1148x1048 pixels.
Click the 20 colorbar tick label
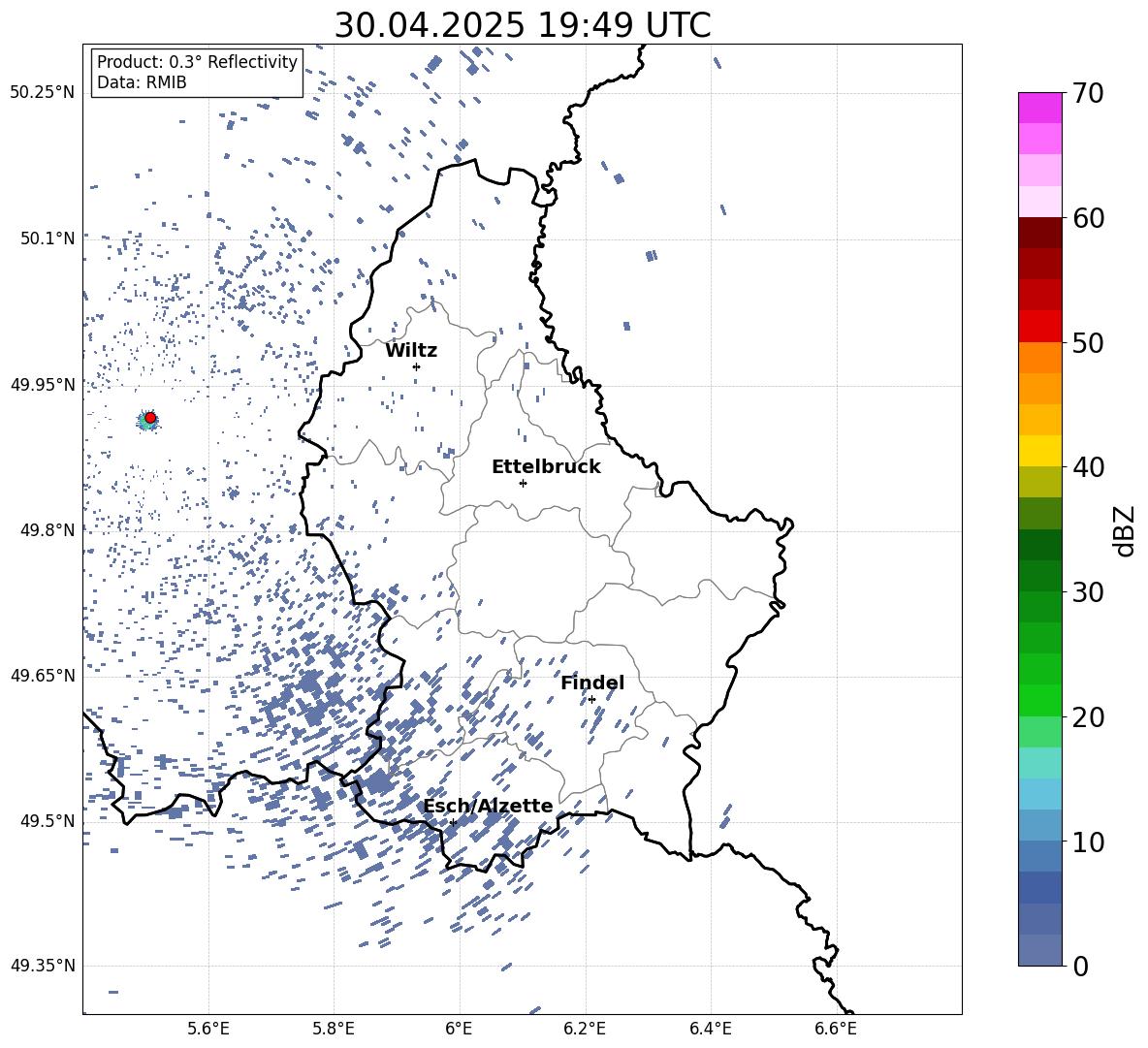coord(1089,717)
